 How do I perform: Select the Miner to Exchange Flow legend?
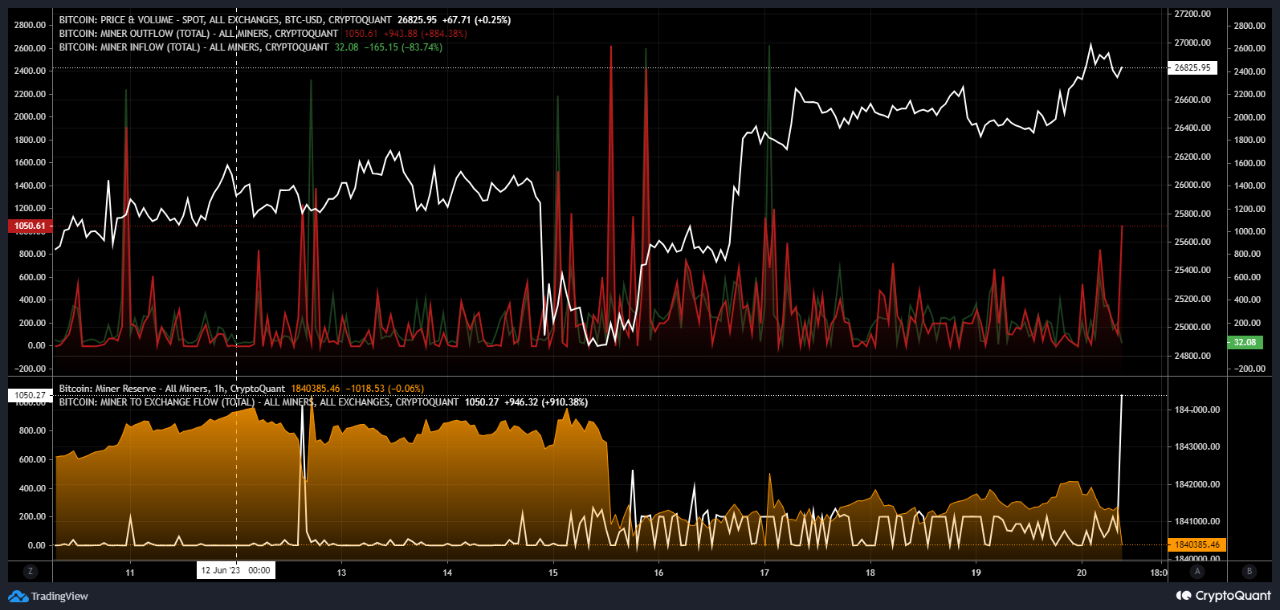(260, 402)
